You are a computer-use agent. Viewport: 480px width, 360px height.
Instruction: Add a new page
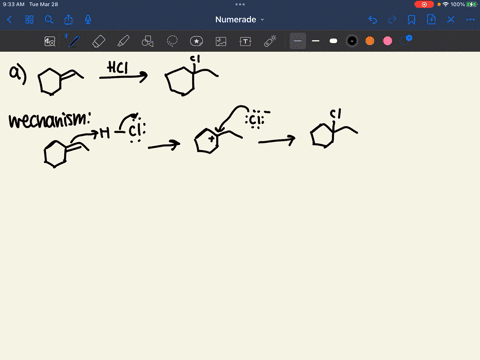click(x=431, y=20)
